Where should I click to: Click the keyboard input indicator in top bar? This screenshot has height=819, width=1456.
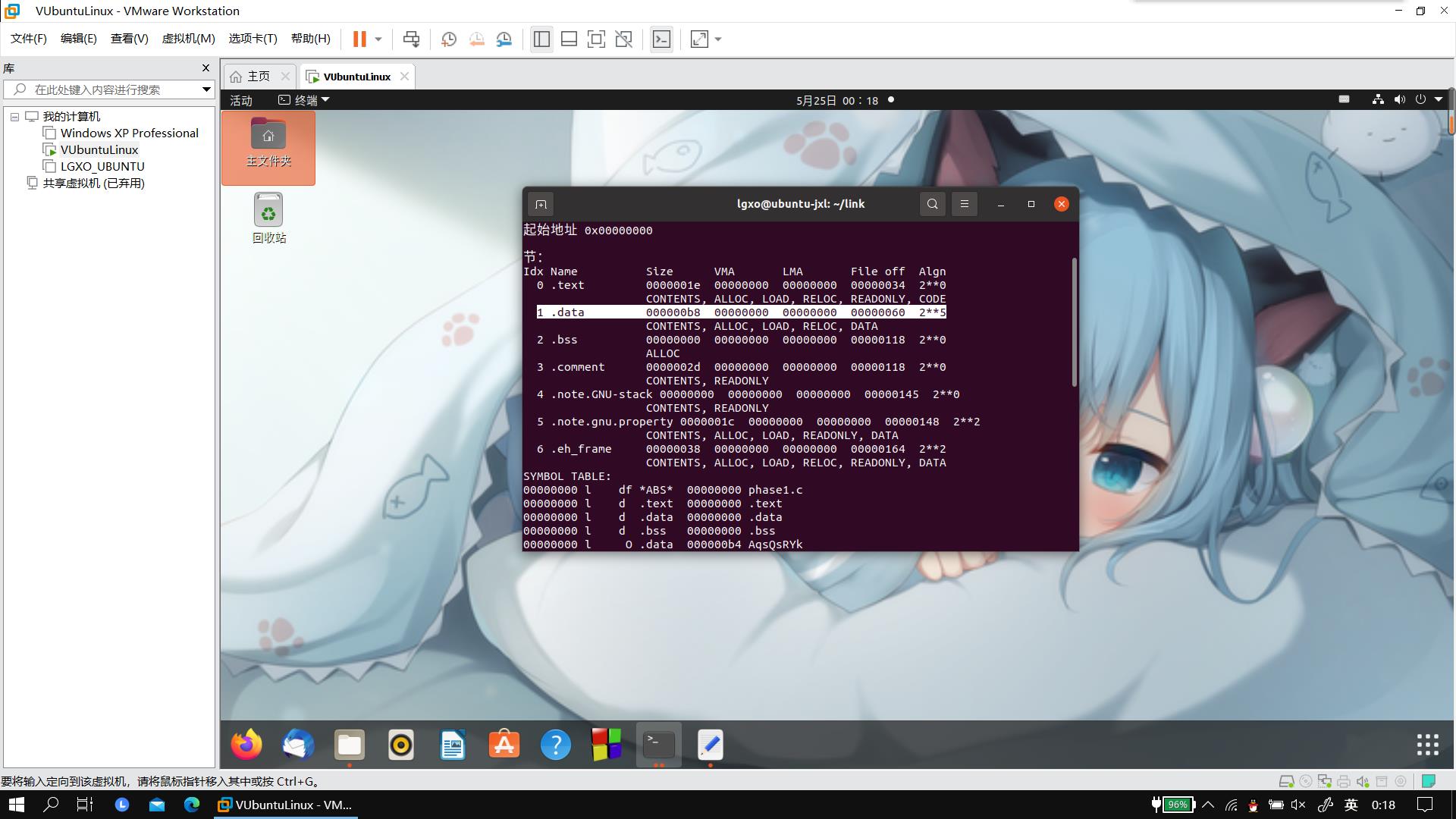point(1344,99)
